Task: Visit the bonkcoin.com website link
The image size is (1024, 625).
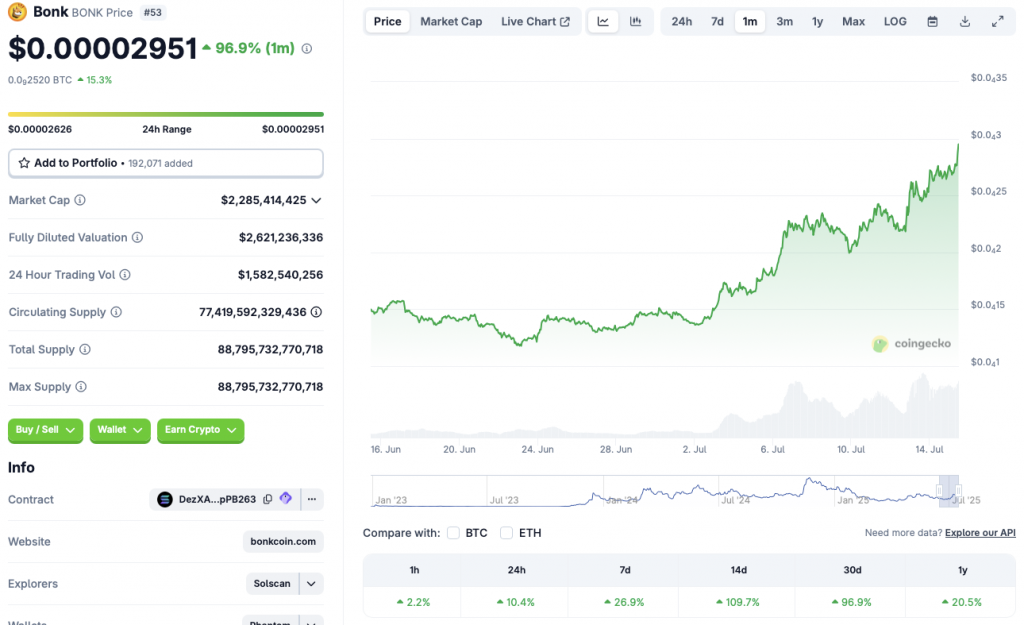Action: click(281, 541)
